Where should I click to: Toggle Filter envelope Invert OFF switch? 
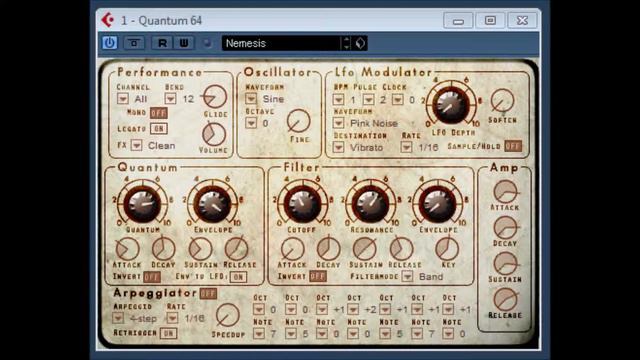[x=317, y=276]
